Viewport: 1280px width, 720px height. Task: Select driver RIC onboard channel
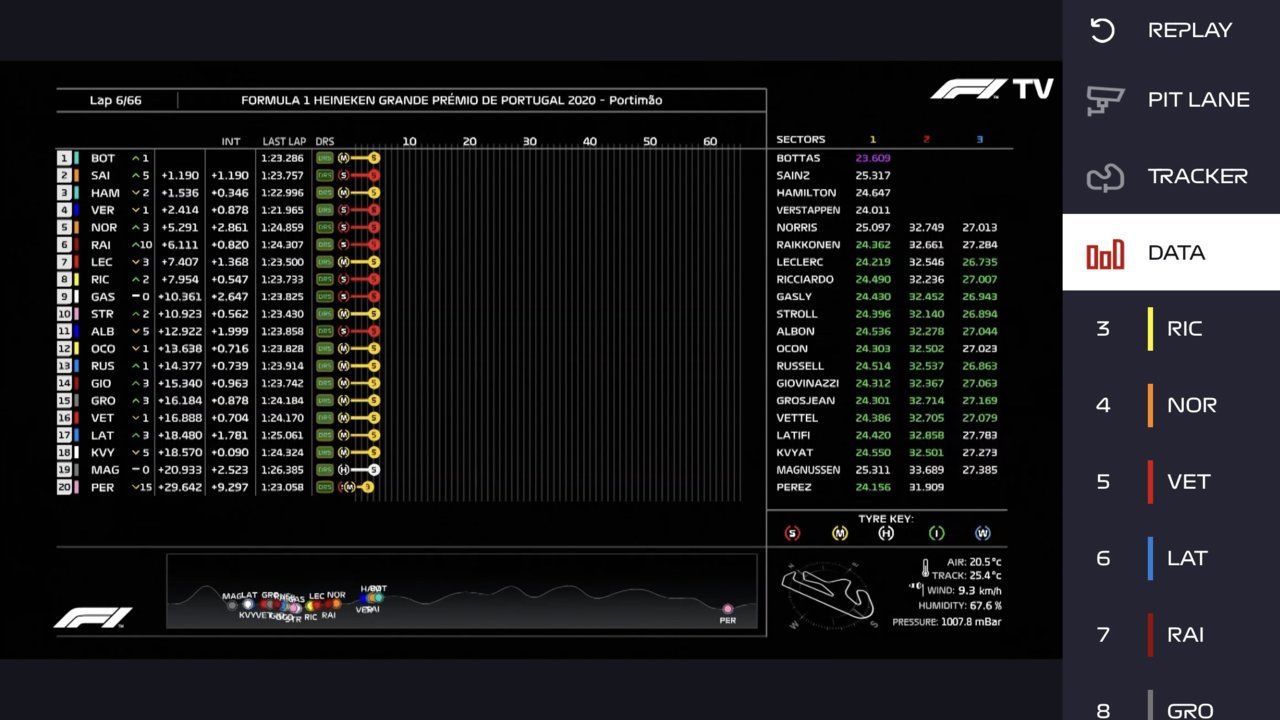1171,329
